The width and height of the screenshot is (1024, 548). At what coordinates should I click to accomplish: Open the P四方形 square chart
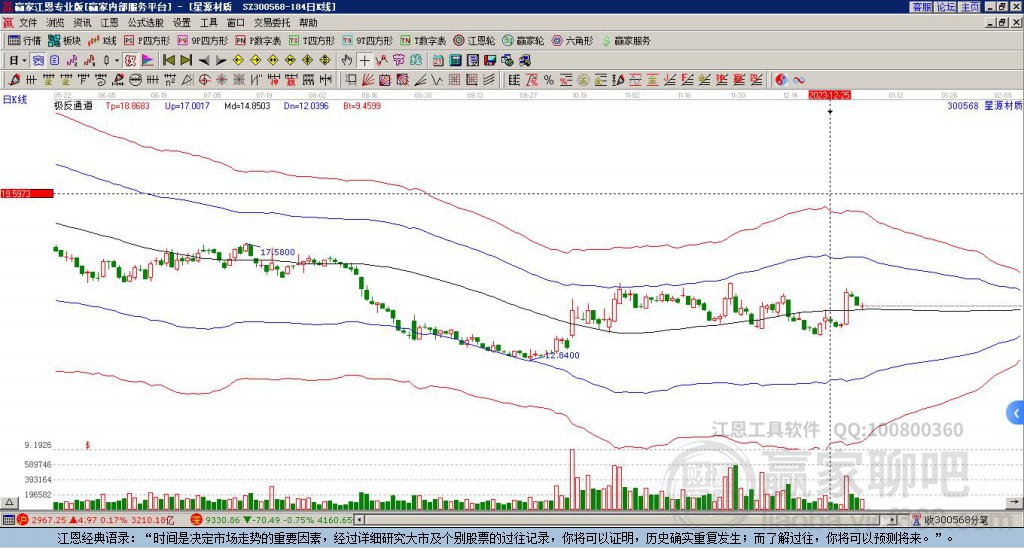click(147, 40)
